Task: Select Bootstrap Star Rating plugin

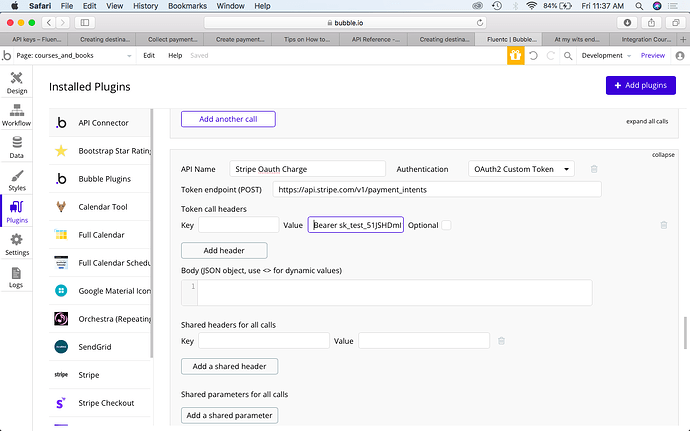Action: coord(99,151)
